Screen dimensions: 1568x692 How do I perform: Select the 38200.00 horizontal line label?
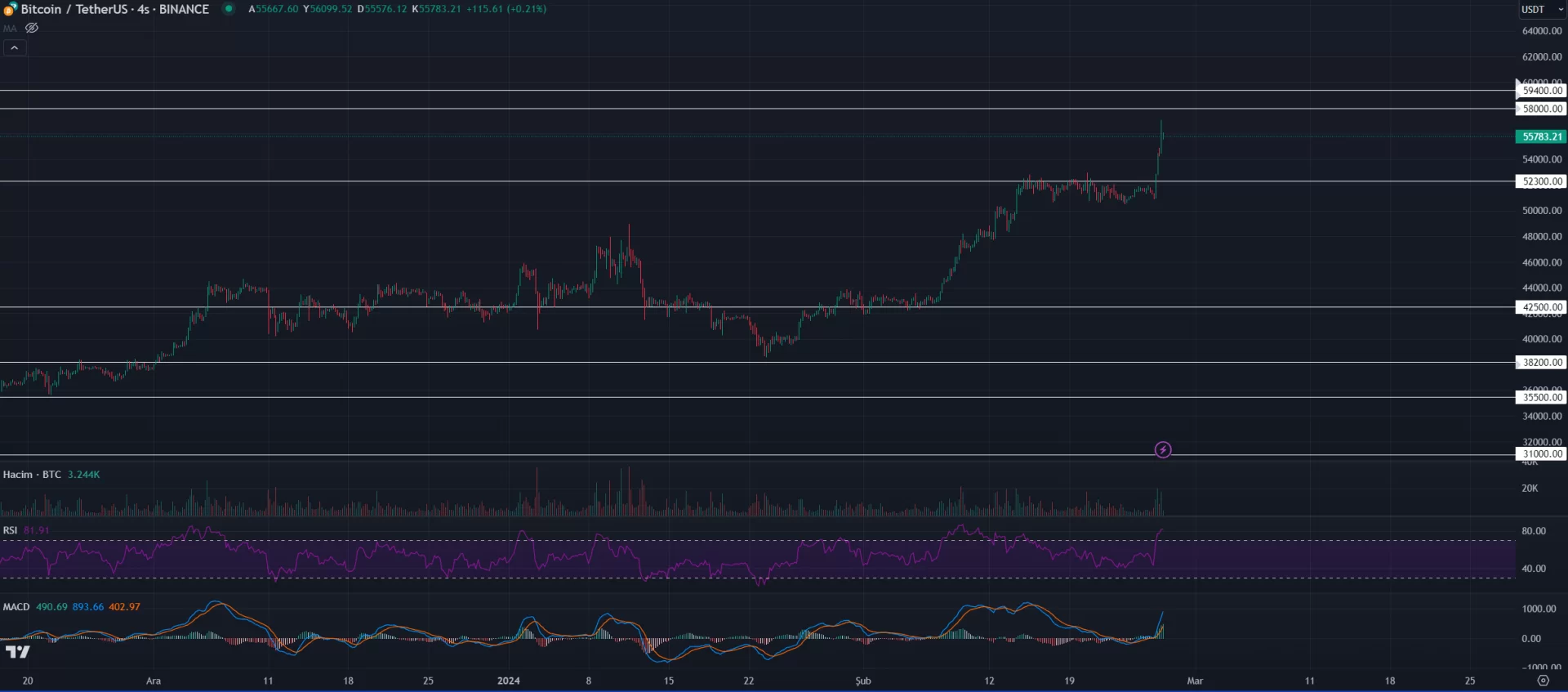pos(1541,363)
